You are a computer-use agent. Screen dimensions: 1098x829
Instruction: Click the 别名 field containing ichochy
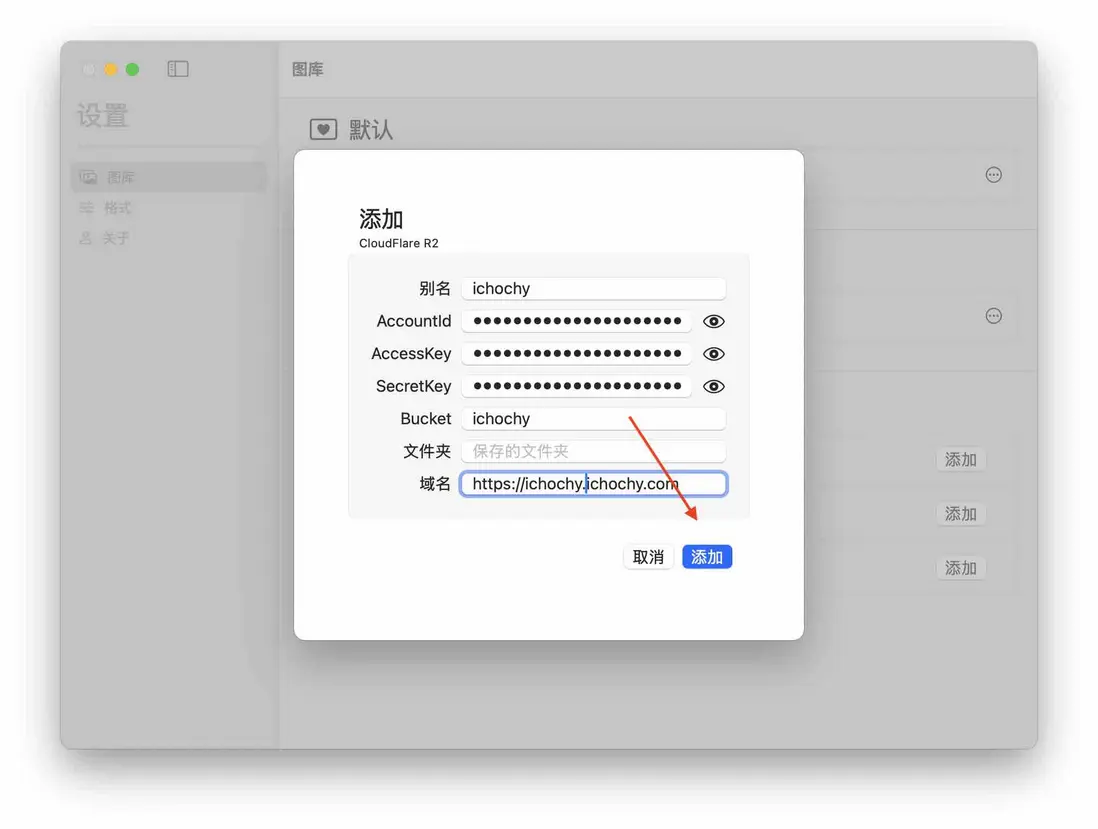pyautogui.click(x=593, y=288)
